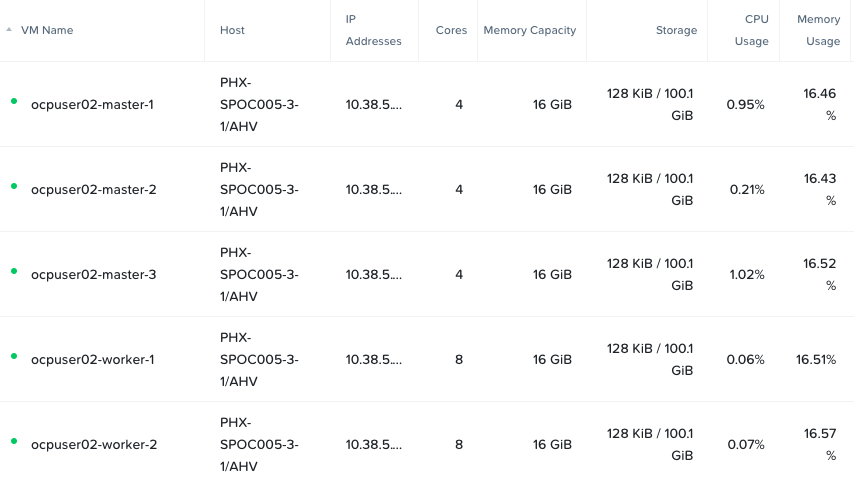Sort table by VM Name column

47,30
